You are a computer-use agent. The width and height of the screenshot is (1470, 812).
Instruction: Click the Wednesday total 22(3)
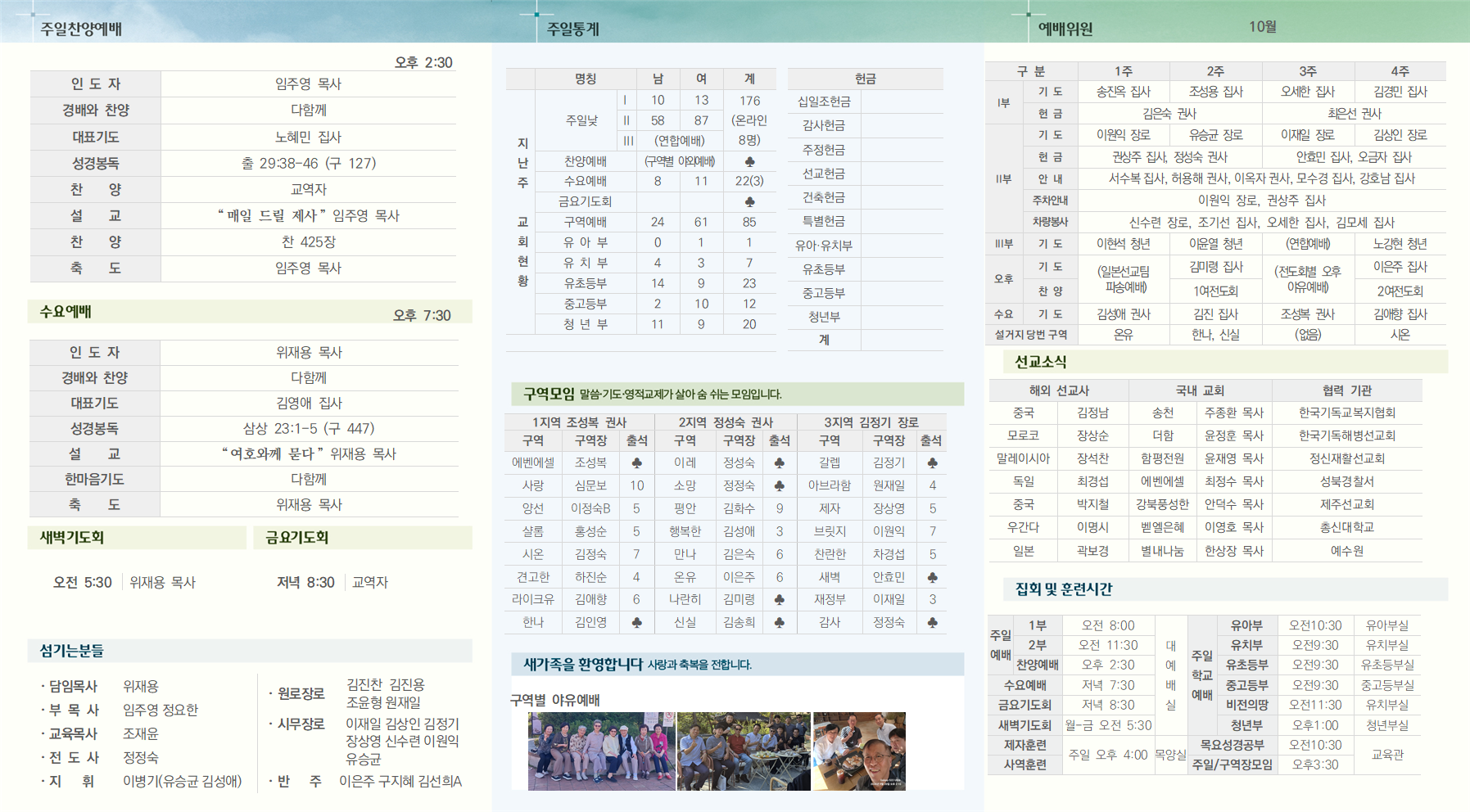(749, 181)
